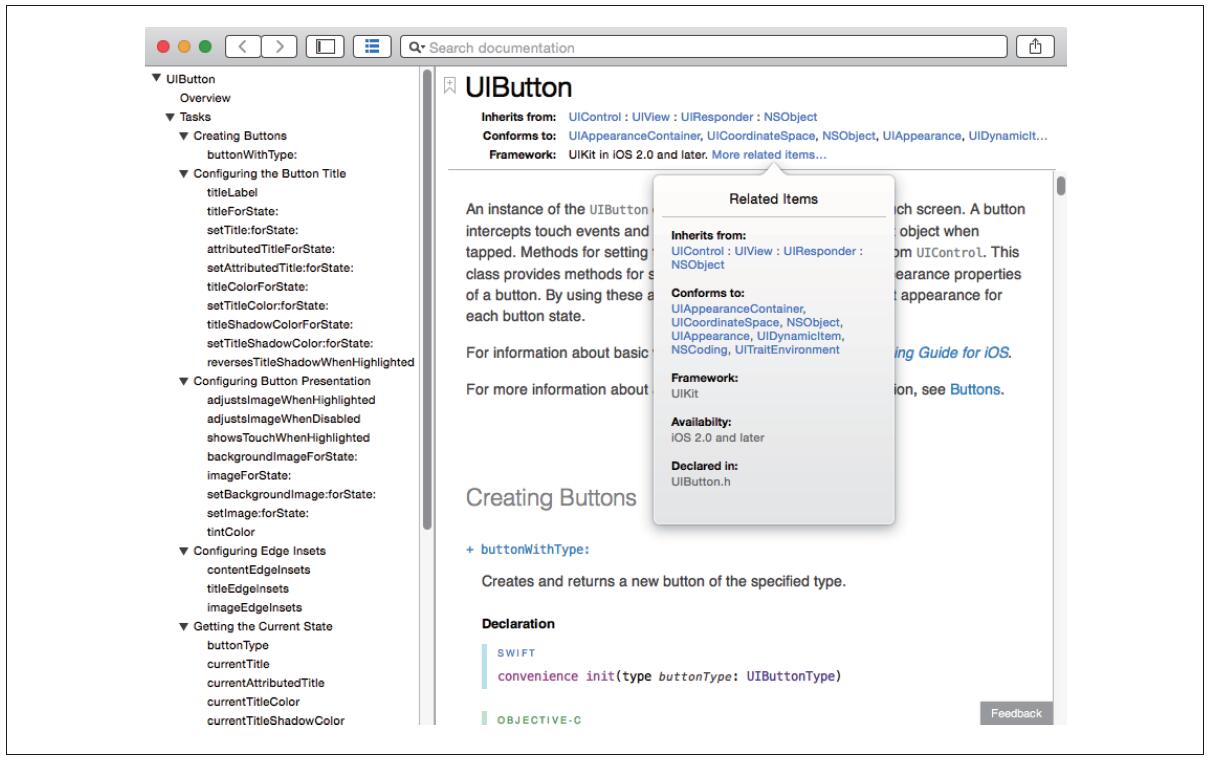
Task: Open titleEdgeInsets entry
Action: click(x=250, y=589)
